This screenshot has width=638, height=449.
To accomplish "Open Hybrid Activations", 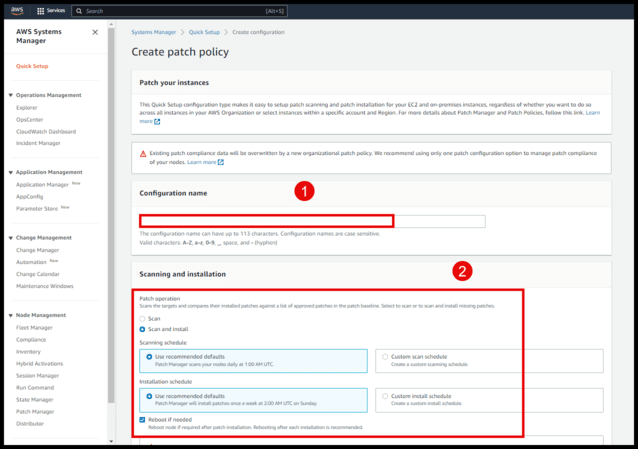I will pyautogui.click(x=39, y=364).
